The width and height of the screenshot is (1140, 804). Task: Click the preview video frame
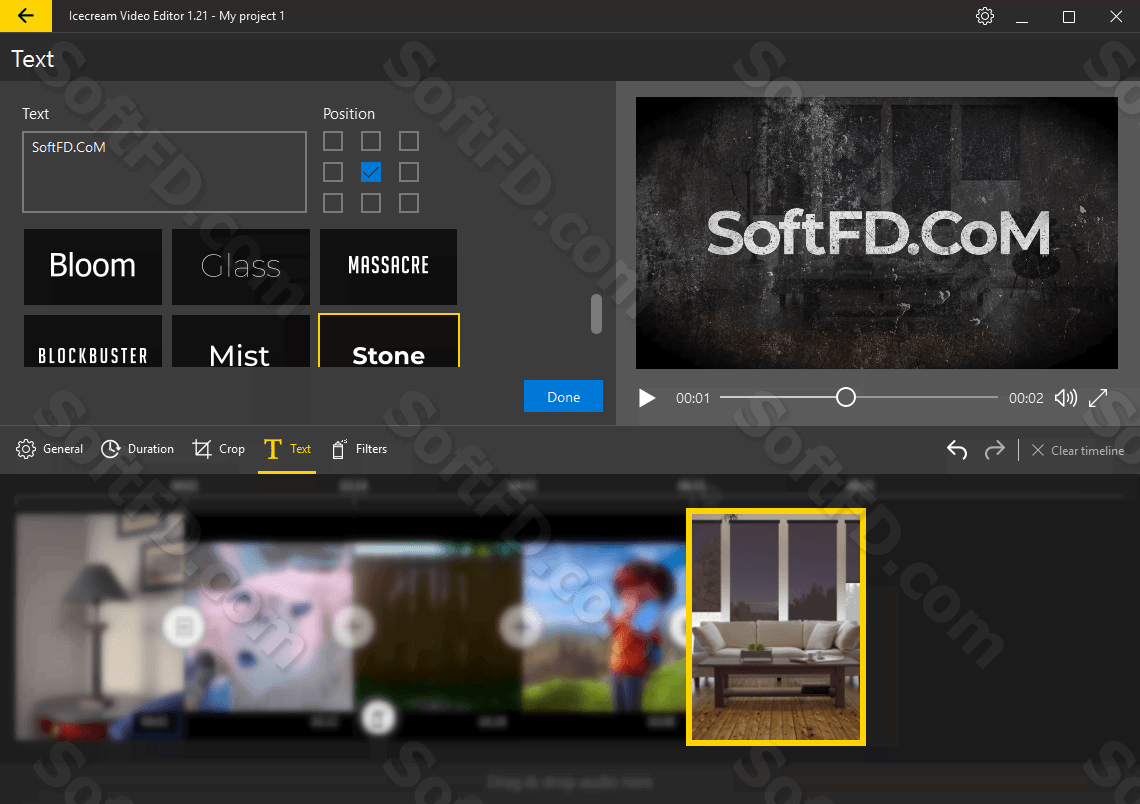tap(877, 233)
